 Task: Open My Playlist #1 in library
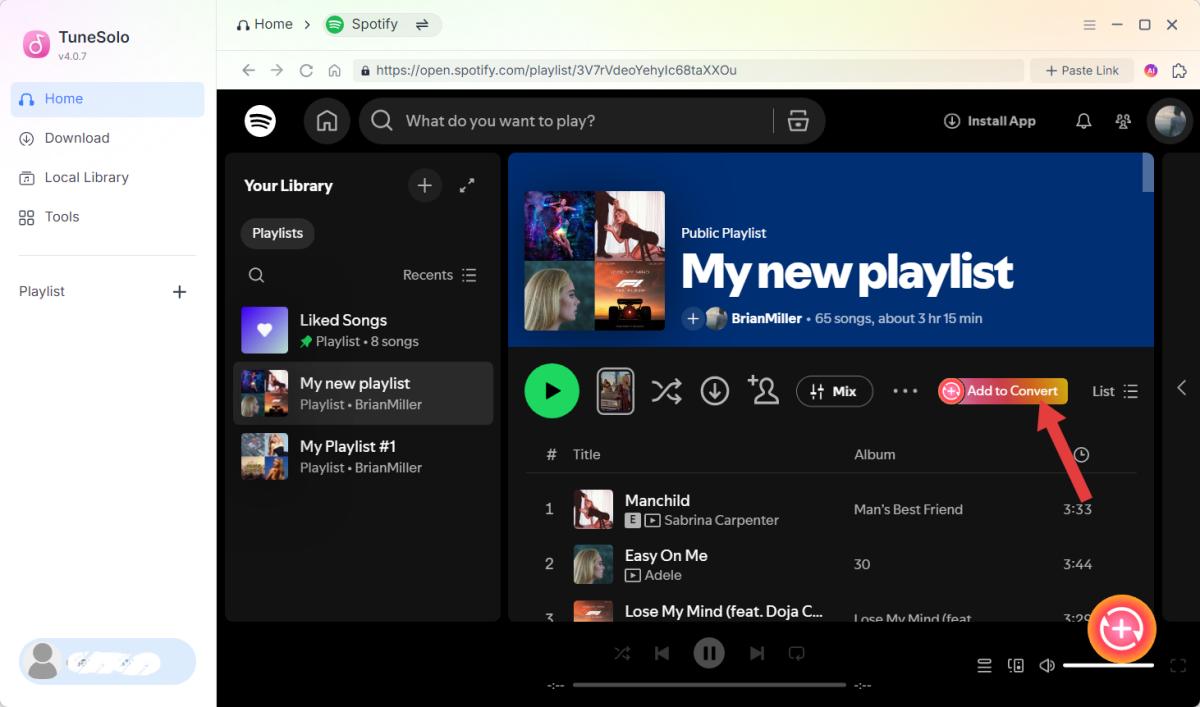363,456
